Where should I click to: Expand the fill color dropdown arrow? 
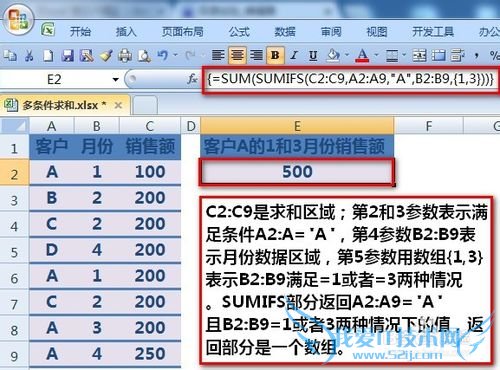pyautogui.click(x=347, y=55)
